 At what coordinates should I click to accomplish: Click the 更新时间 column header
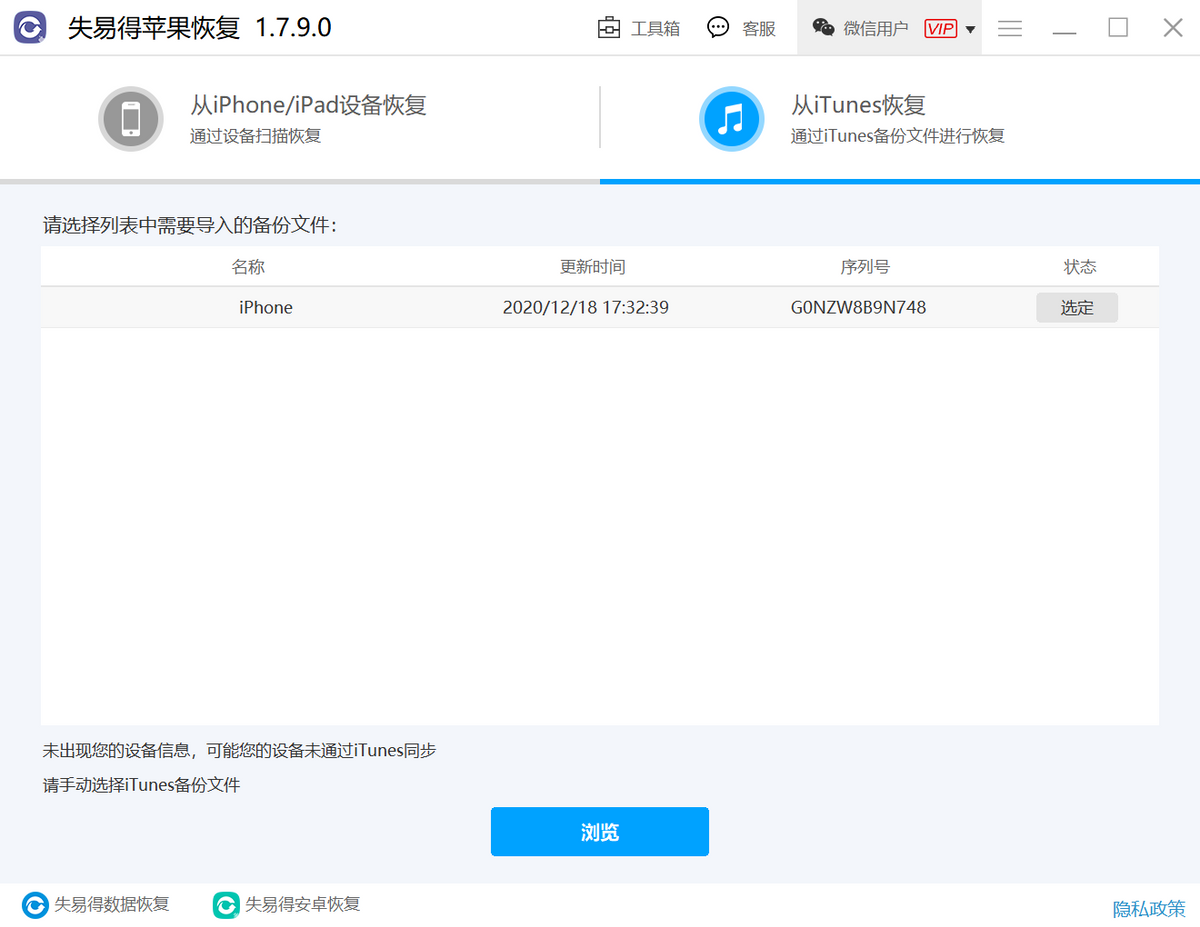[x=593, y=267]
